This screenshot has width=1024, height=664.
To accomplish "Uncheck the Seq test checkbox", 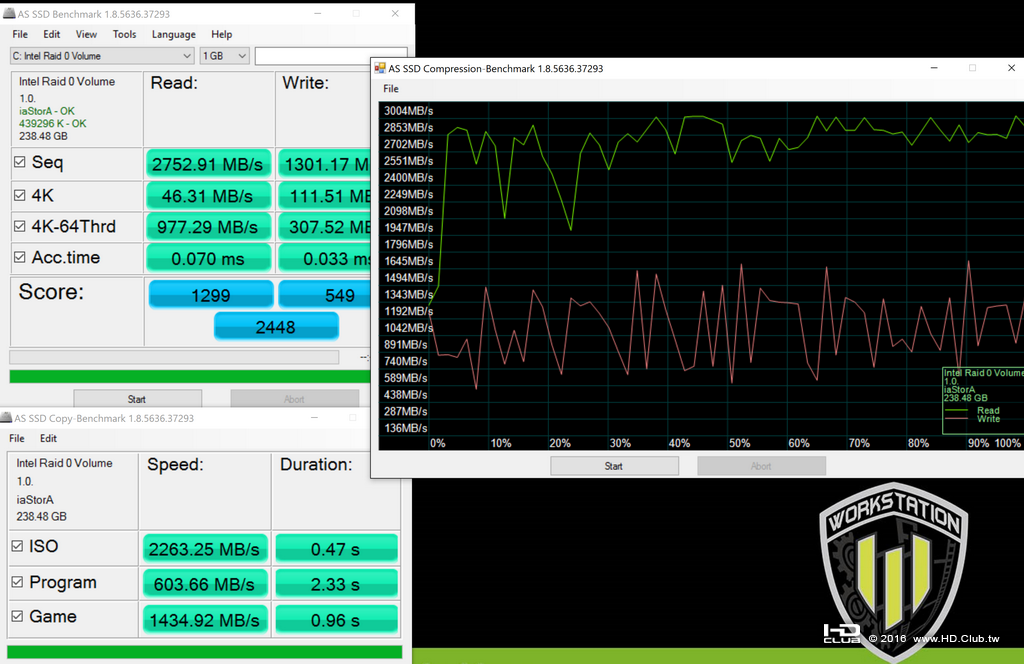I will pos(20,162).
